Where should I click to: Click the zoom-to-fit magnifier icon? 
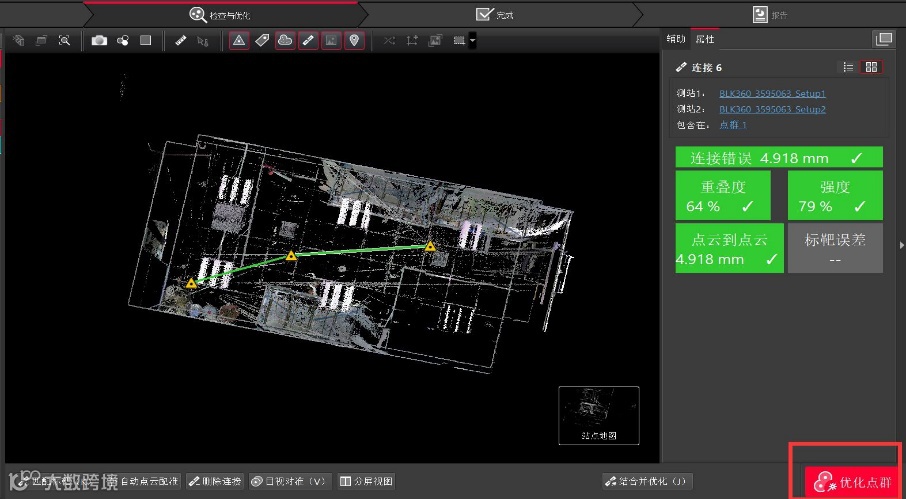(64, 41)
